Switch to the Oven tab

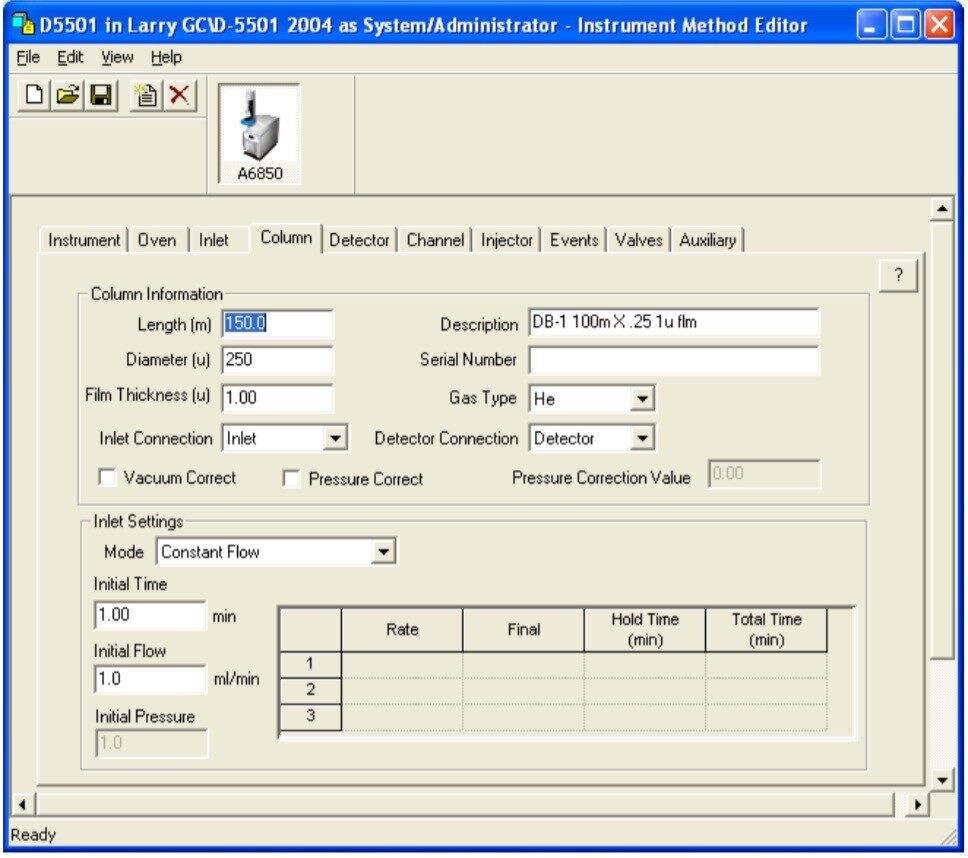point(157,240)
